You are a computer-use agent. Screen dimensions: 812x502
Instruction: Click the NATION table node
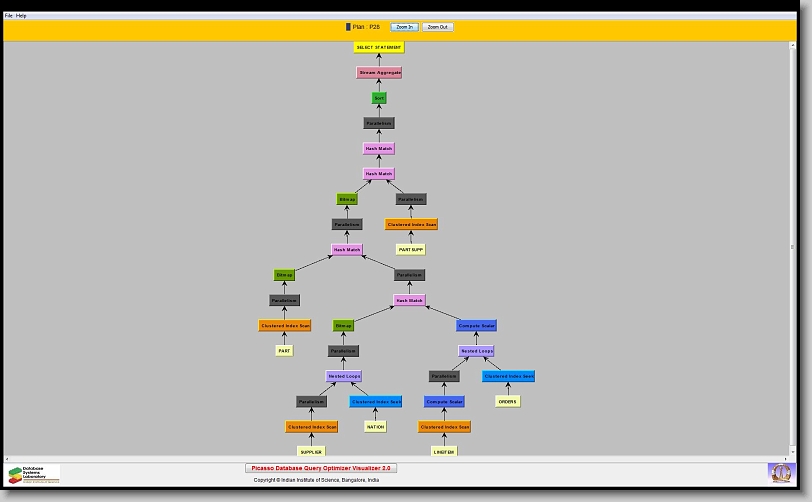pyautogui.click(x=375, y=427)
